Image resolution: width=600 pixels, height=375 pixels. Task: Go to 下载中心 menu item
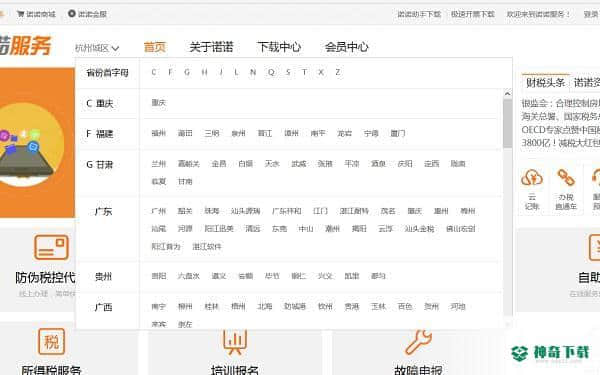[x=279, y=47]
